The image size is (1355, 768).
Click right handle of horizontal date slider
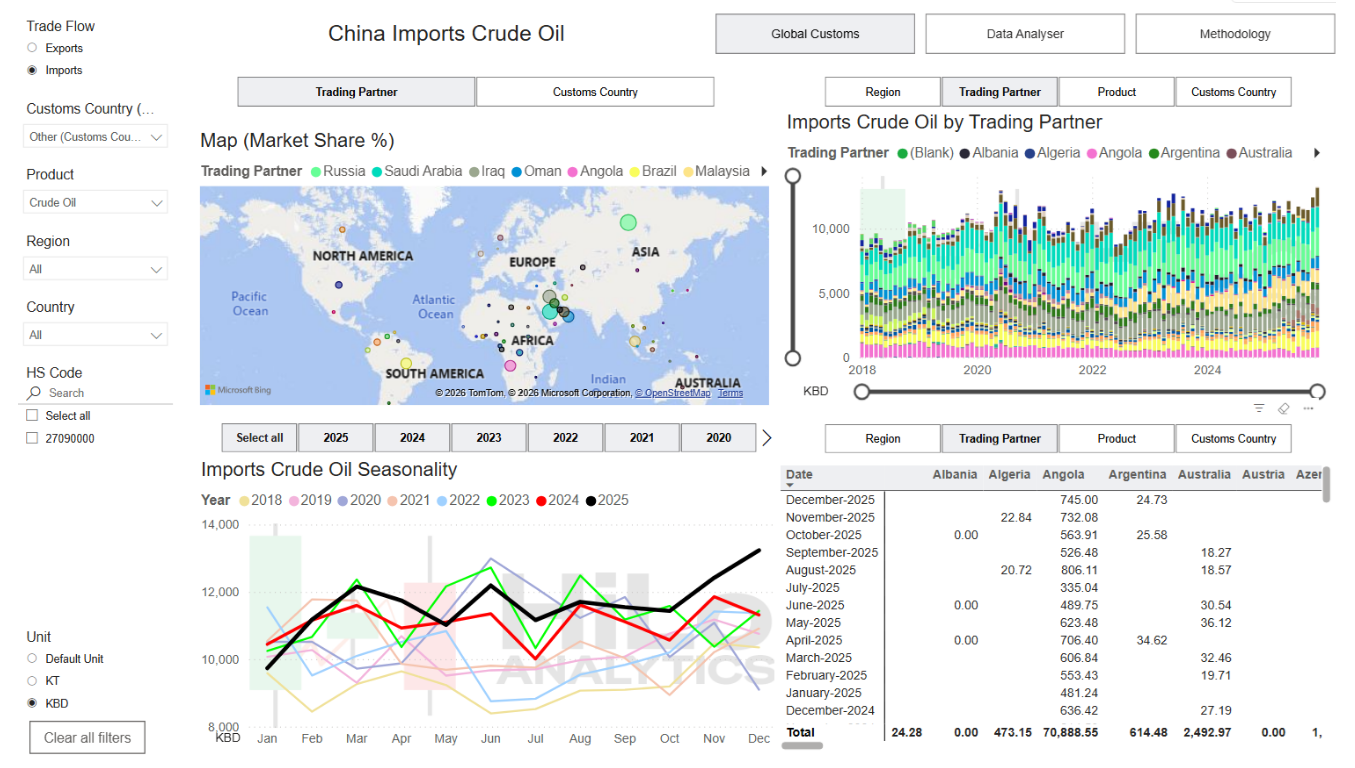1317,391
